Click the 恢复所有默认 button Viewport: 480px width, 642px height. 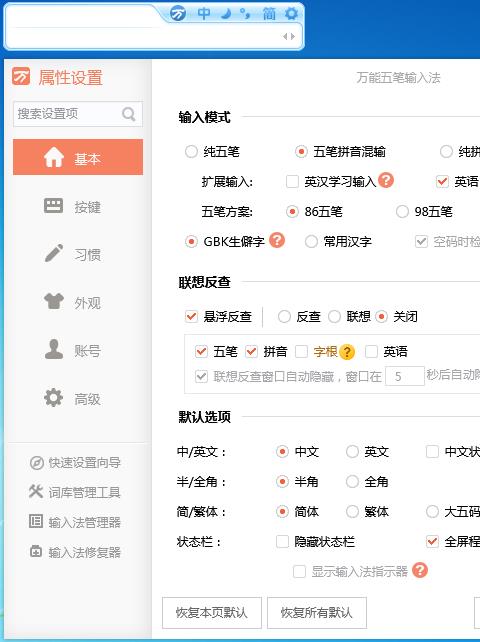pyautogui.click(x=317, y=613)
